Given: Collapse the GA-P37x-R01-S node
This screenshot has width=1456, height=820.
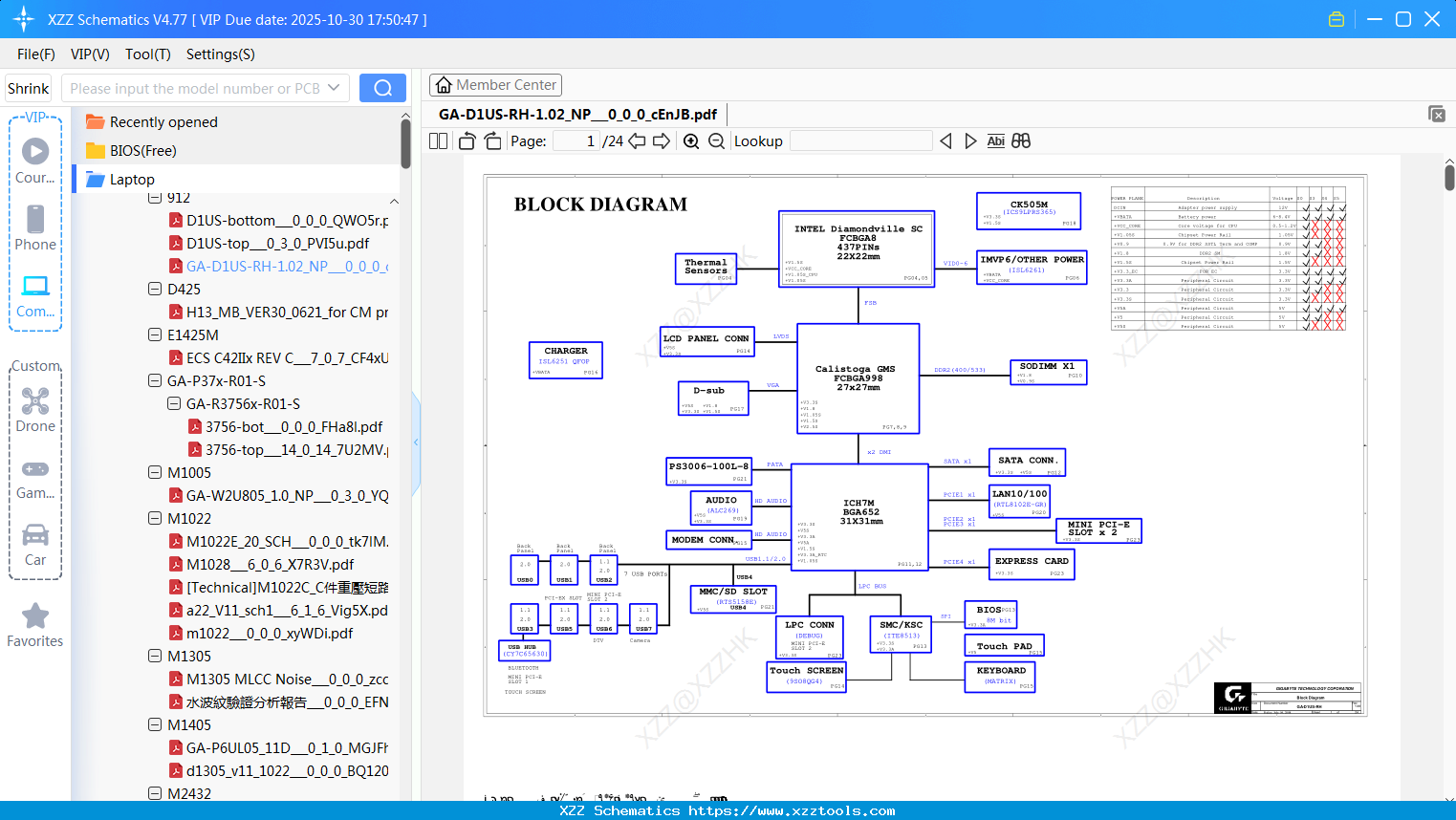Looking at the screenshot, I should 155,380.
